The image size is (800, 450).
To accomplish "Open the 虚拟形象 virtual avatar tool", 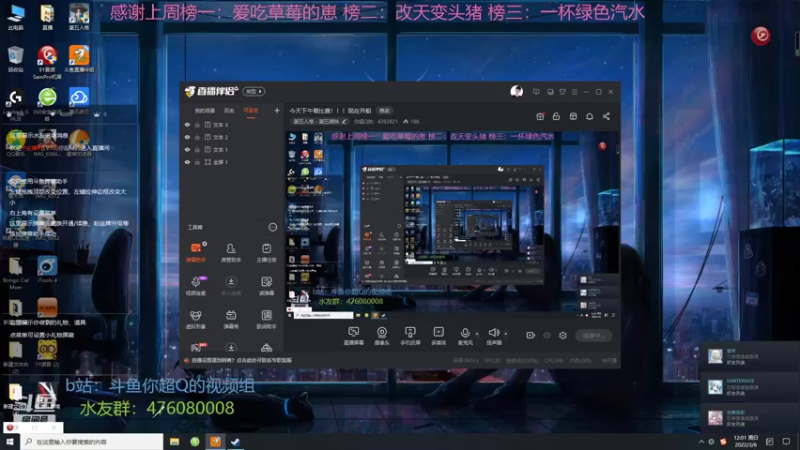I will click(196, 319).
